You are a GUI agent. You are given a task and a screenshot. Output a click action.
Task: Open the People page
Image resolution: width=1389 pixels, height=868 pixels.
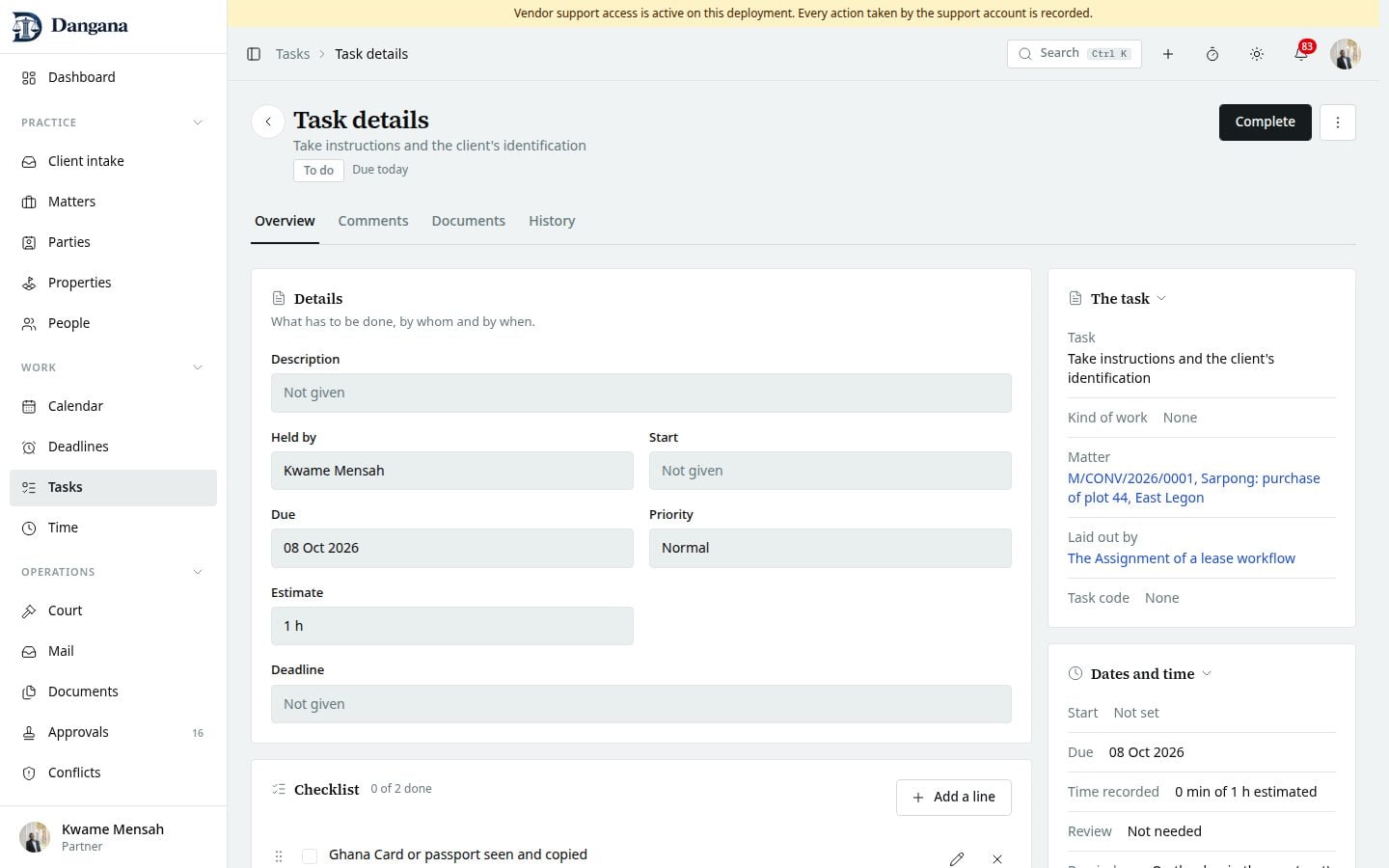click(x=113, y=323)
